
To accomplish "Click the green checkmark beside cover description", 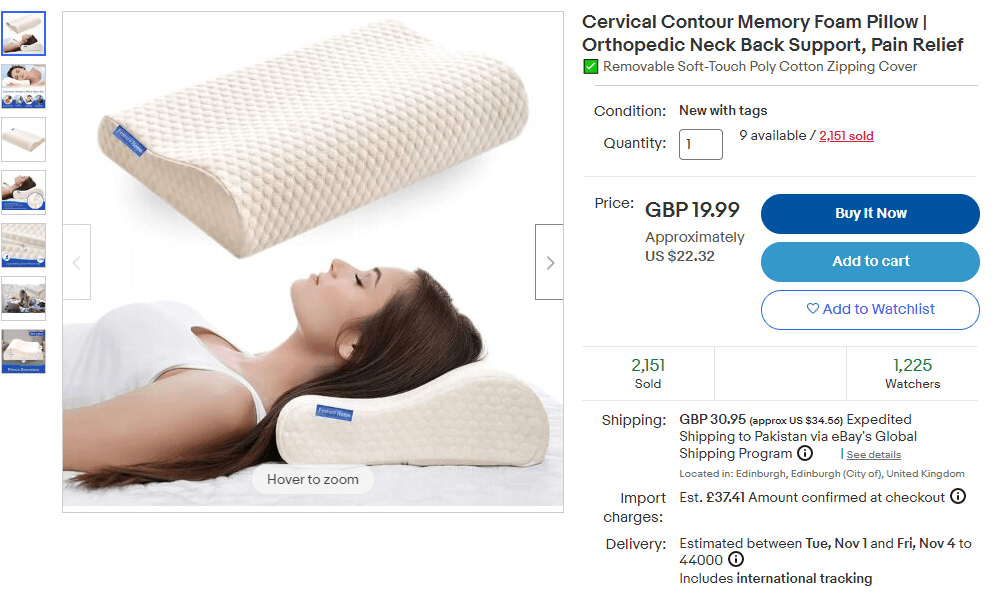I will click(x=591, y=67).
